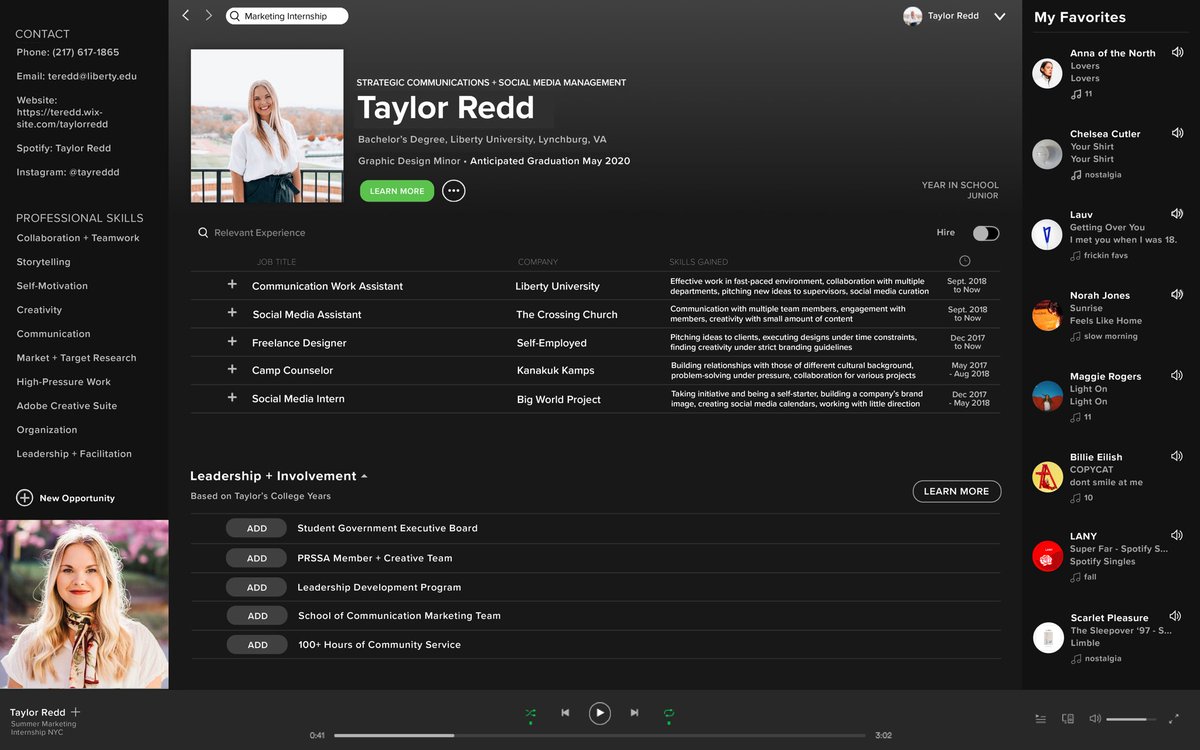Image resolution: width=1200 pixels, height=750 pixels.
Task: Click the clock icon in table header
Action: pos(964,261)
